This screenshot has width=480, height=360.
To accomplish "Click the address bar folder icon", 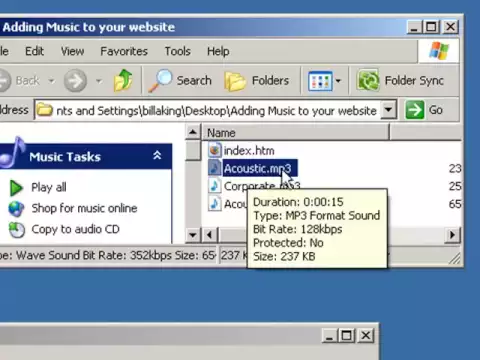I will coord(45,110).
